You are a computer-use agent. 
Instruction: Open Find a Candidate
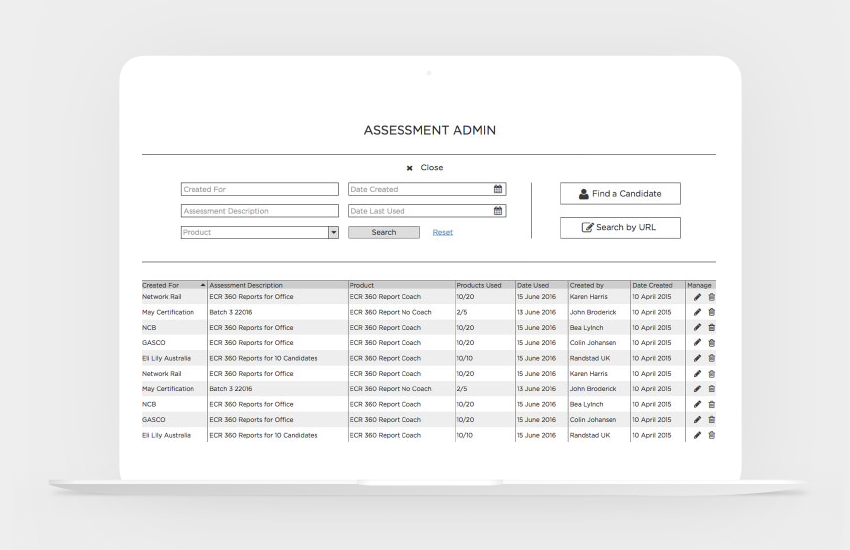pyautogui.click(x=620, y=193)
